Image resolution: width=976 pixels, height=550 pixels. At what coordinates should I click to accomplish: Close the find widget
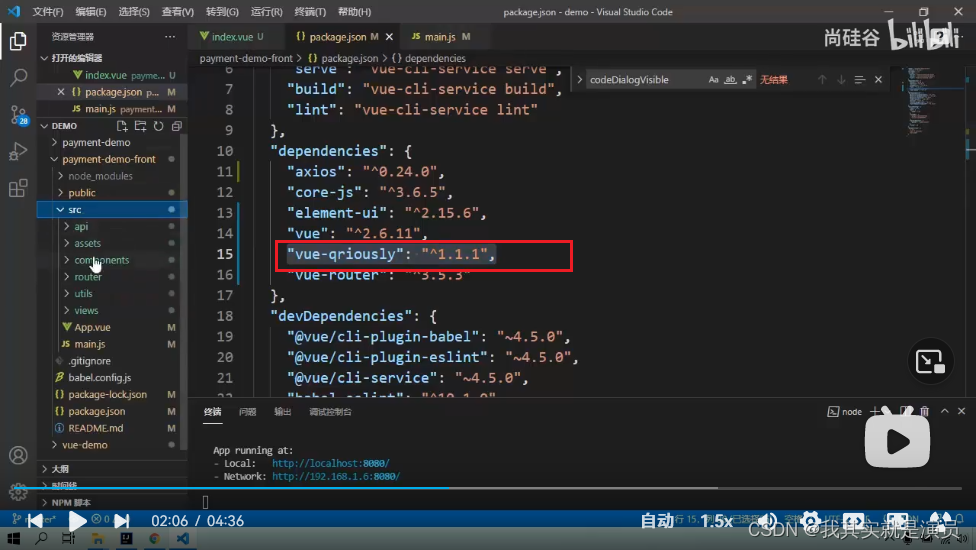878,80
